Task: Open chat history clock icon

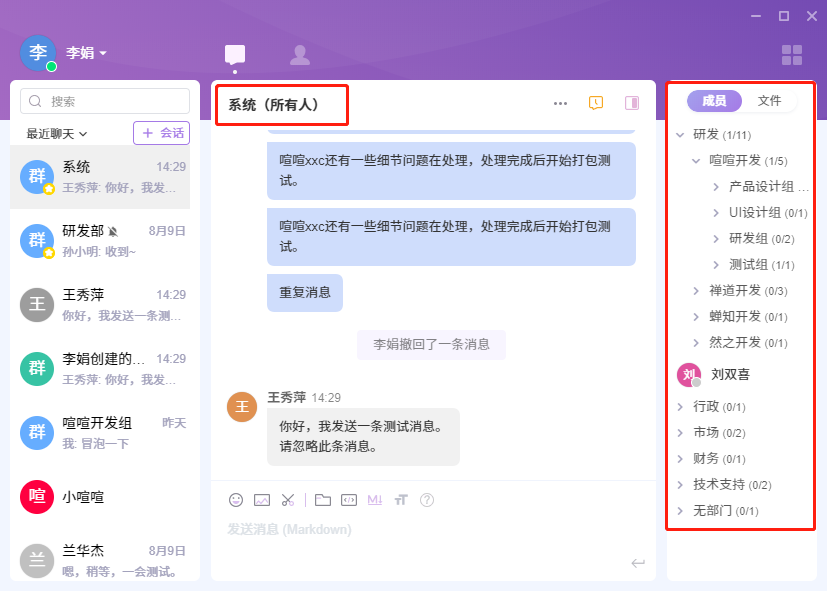Action: 596,103
